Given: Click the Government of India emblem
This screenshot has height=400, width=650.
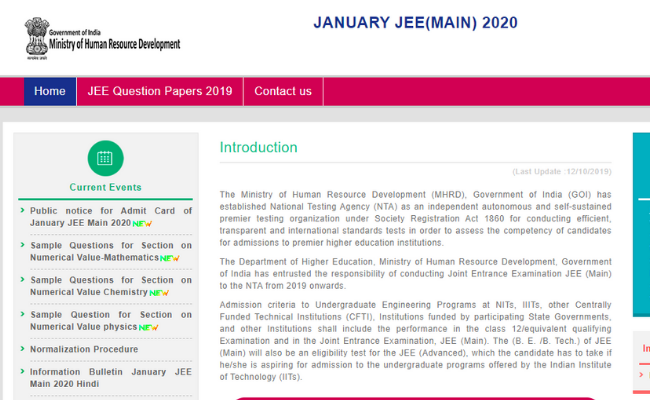Looking at the screenshot, I should [x=35, y=38].
